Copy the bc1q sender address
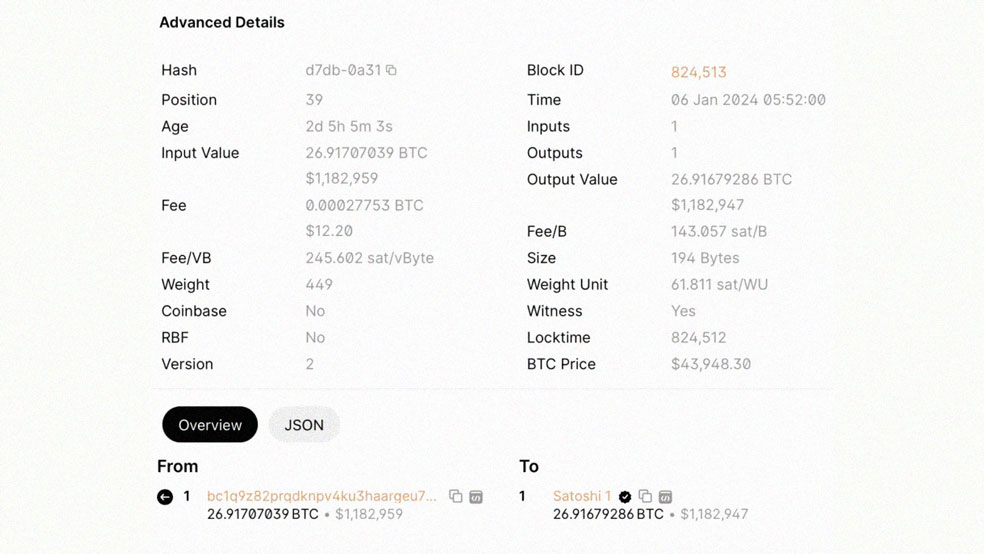Image resolution: width=984 pixels, height=554 pixels. point(456,496)
